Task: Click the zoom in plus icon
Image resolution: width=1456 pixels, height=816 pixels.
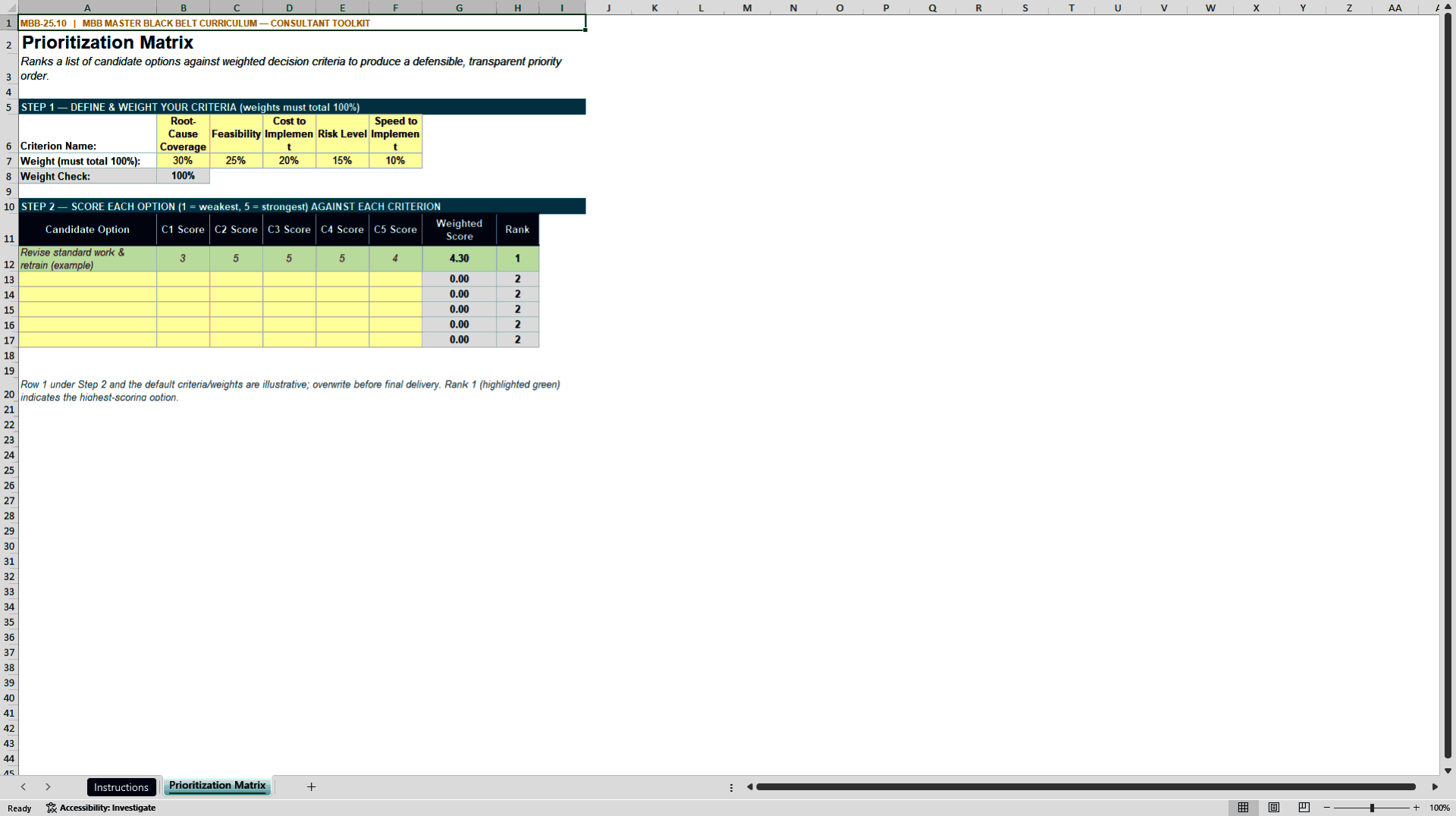Action: click(1416, 808)
